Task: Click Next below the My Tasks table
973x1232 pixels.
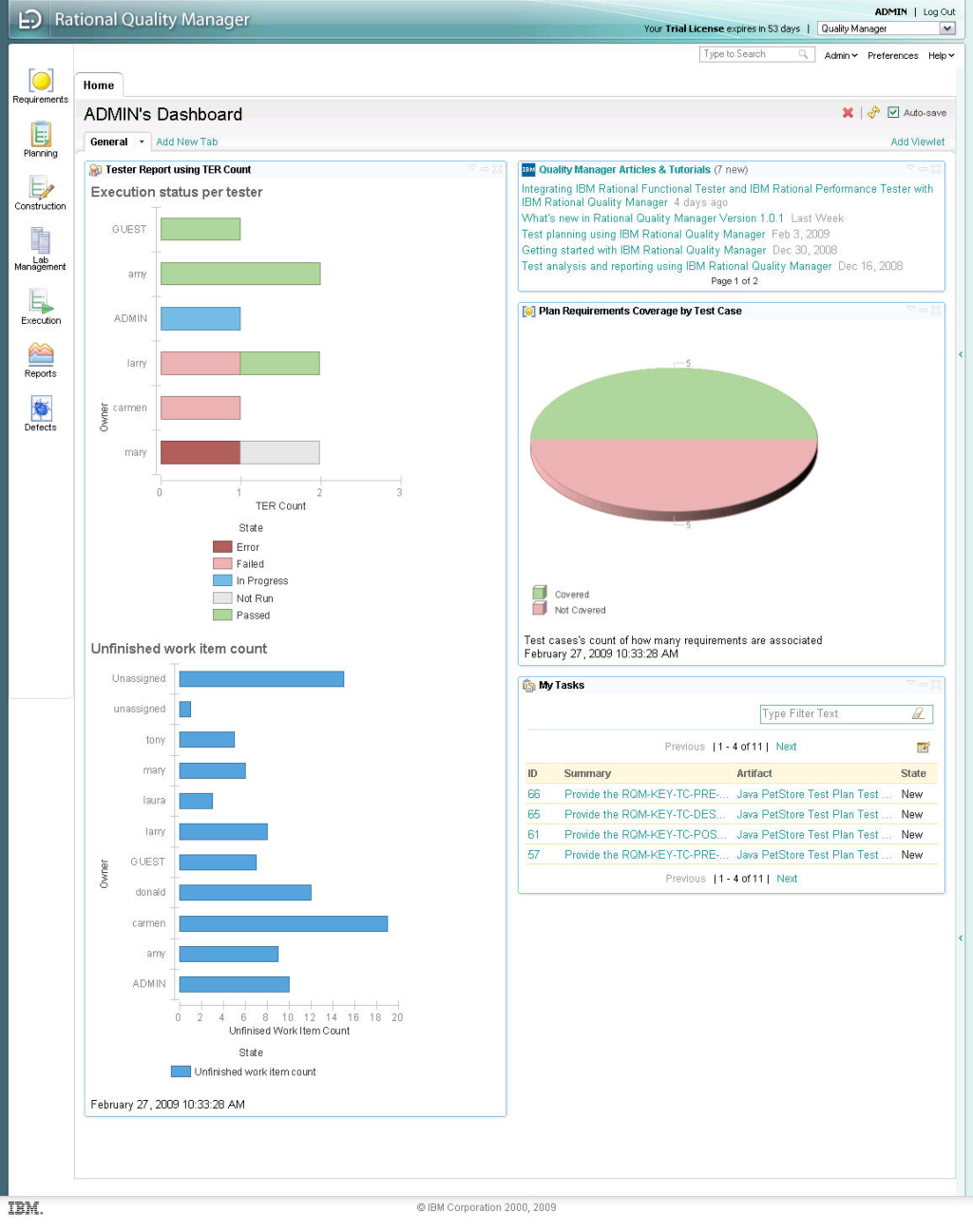Action: pos(787,880)
